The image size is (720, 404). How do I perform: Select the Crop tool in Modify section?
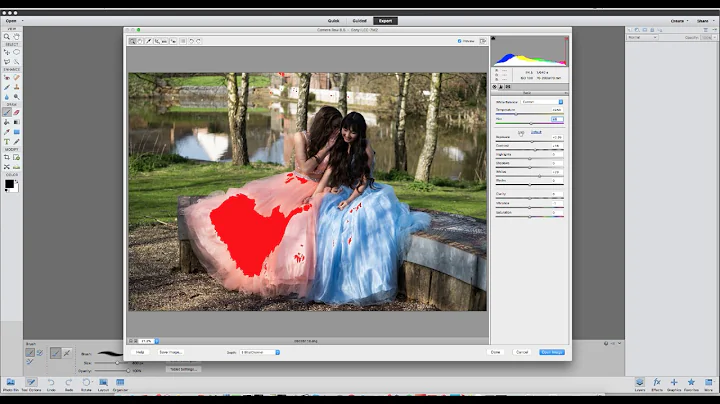[x=7, y=157]
